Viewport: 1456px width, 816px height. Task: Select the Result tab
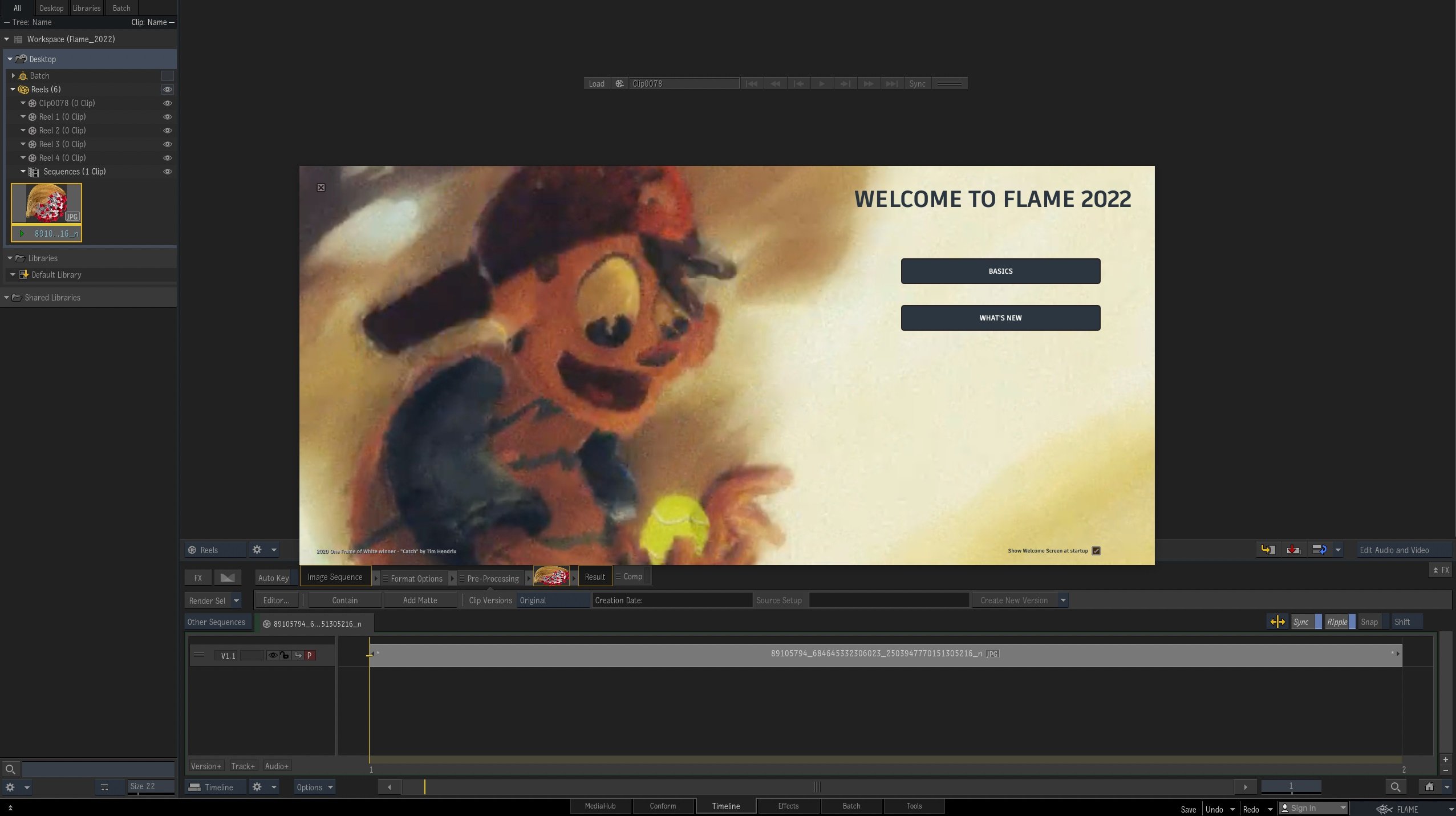(x=595, y=577)
